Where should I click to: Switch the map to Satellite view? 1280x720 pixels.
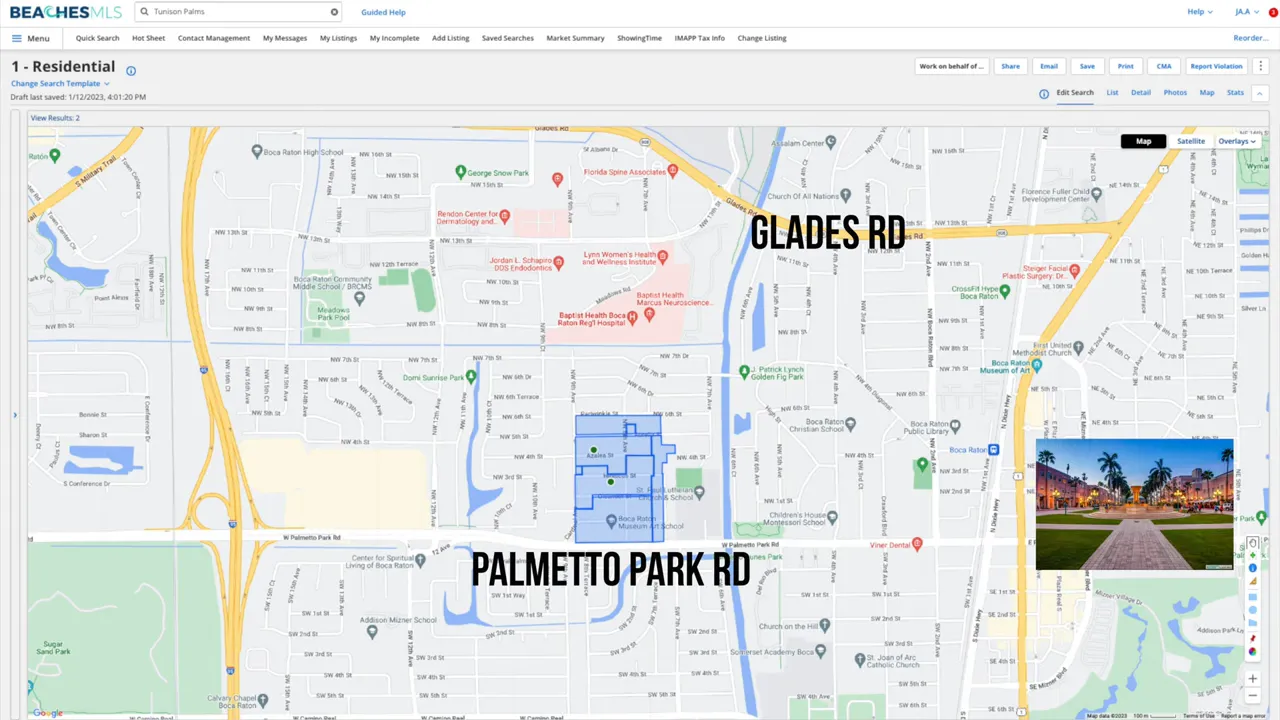click(1191, 141)
